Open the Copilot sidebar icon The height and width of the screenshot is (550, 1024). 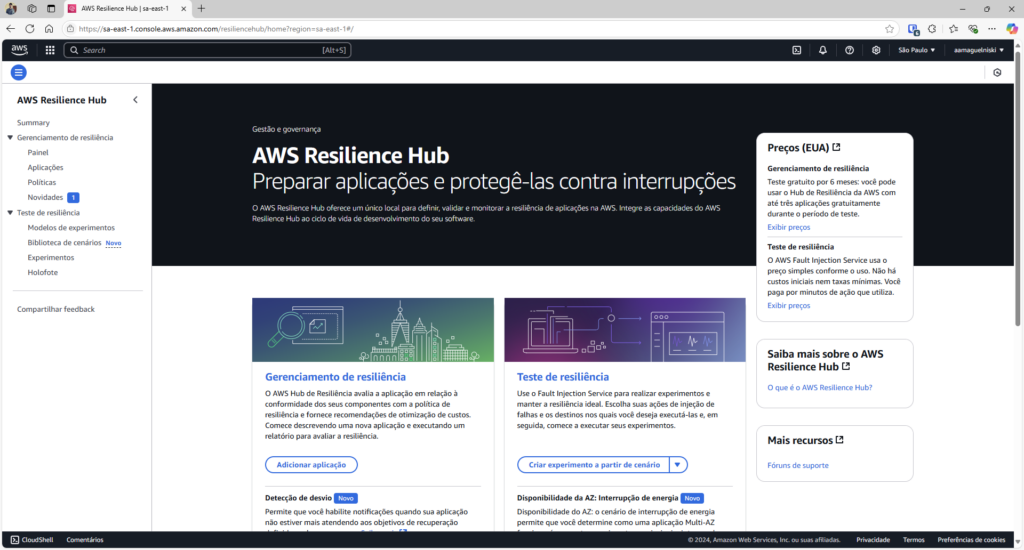point(1012,29)
